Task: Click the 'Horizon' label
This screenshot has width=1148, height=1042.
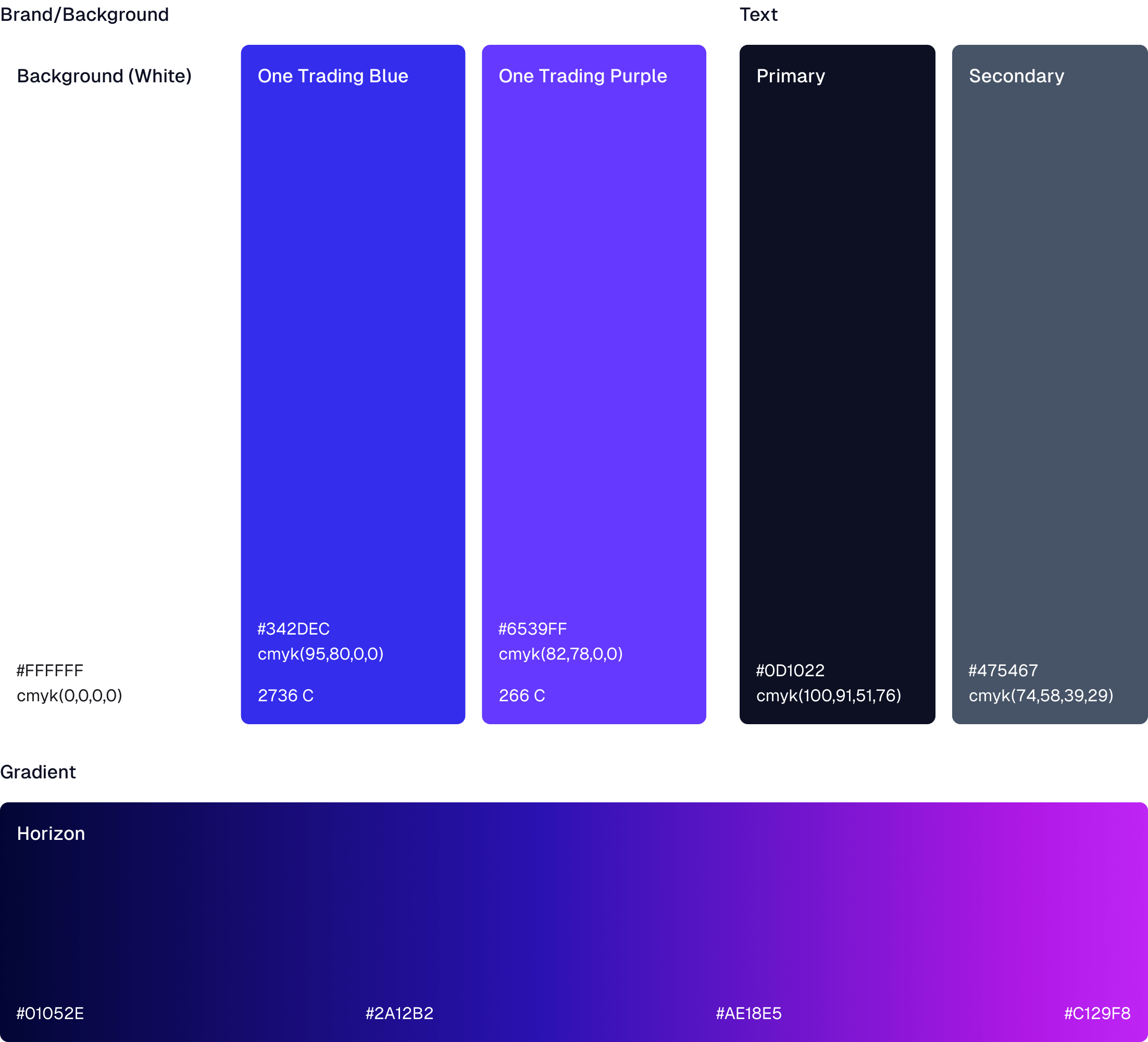Action: coord(51,834)
